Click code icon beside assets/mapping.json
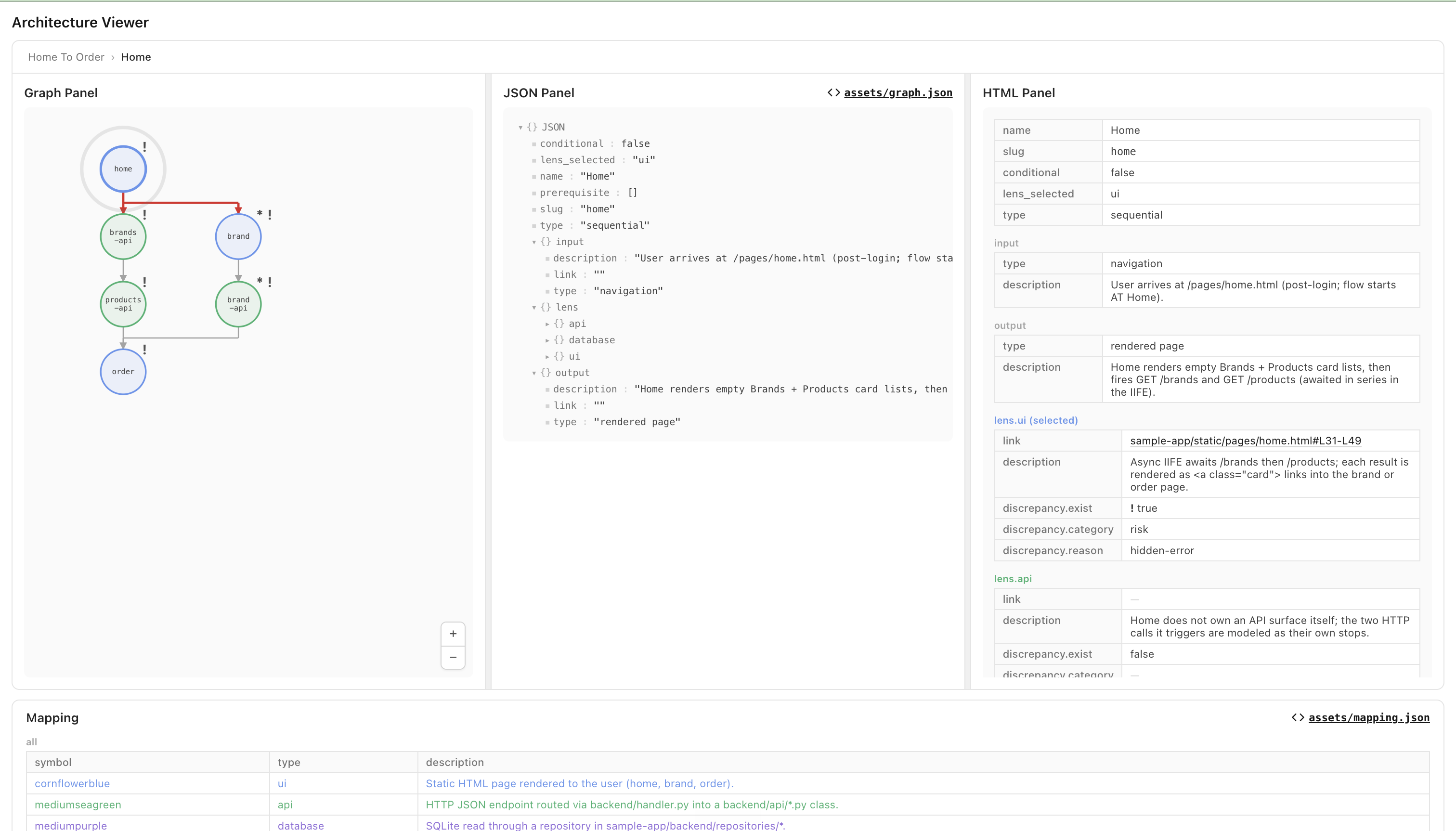 click(1297, 717)
